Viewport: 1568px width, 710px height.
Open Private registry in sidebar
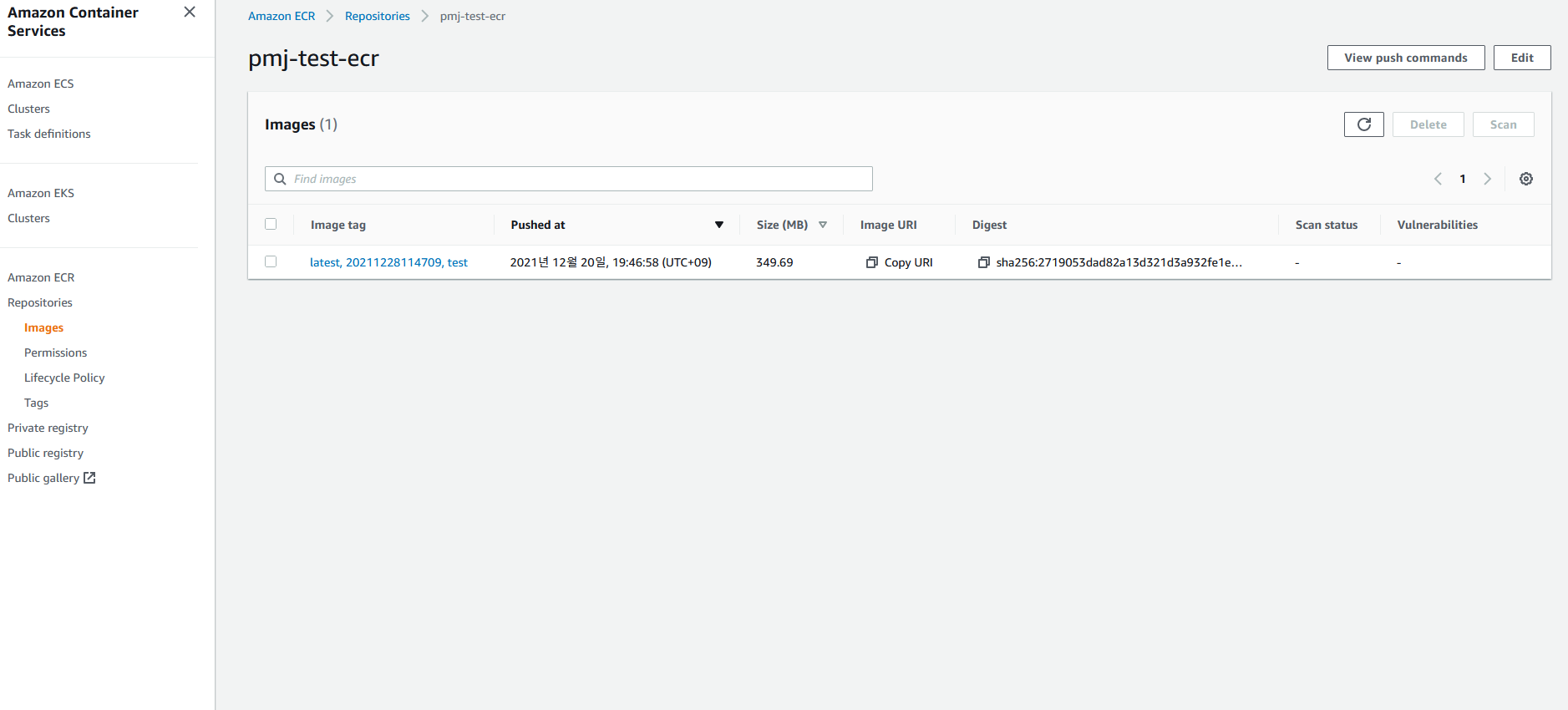tap(48, 428)
